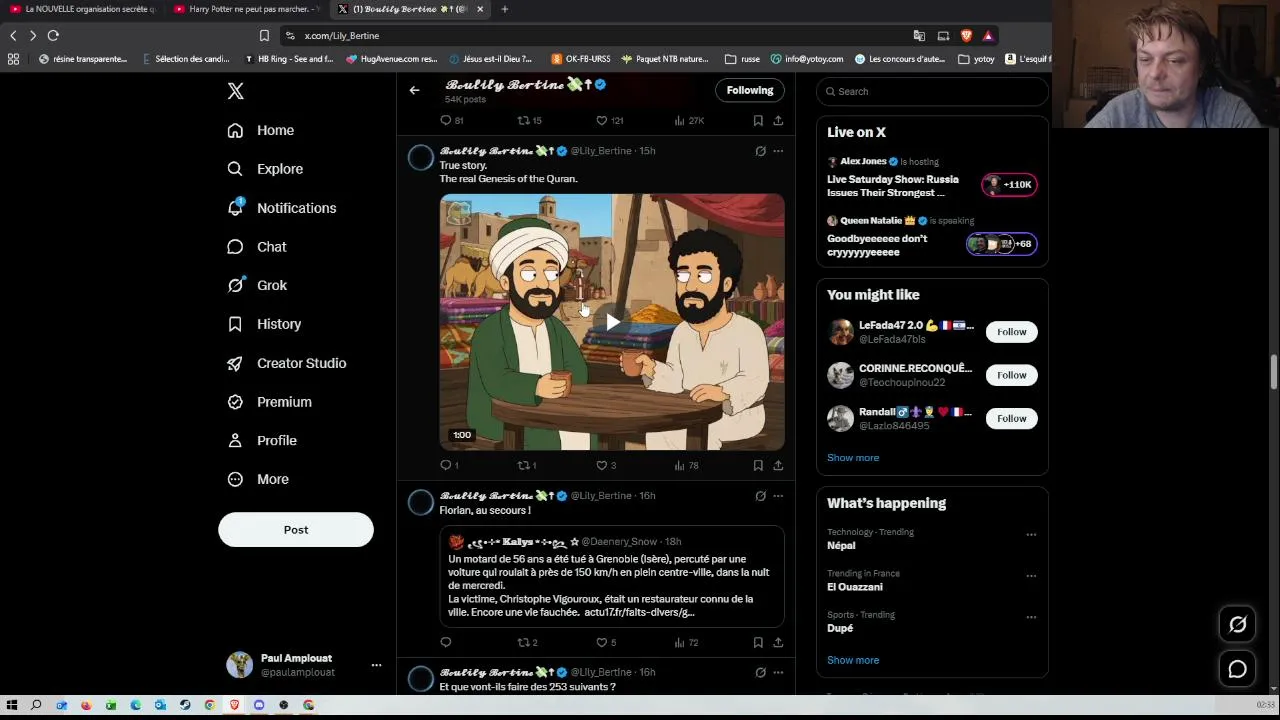Open options for the Dupé trend
Viewport: 1280px width, 720px height.
click(1031, 617)
